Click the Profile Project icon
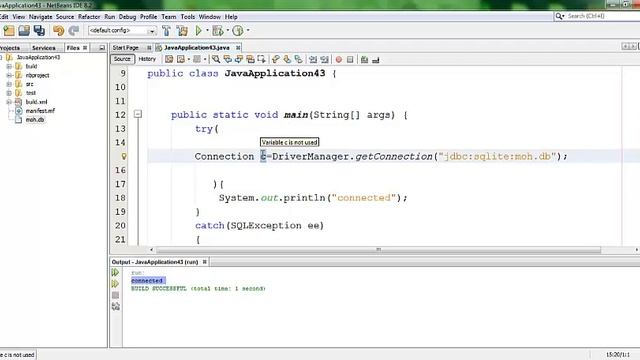640x360 pixels. pyautogui.click(x=238, y=31)
